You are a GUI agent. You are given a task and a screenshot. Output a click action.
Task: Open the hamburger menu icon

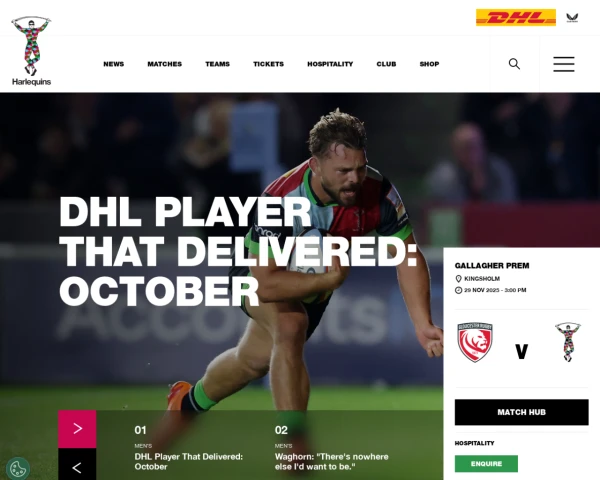pos(564,64)
